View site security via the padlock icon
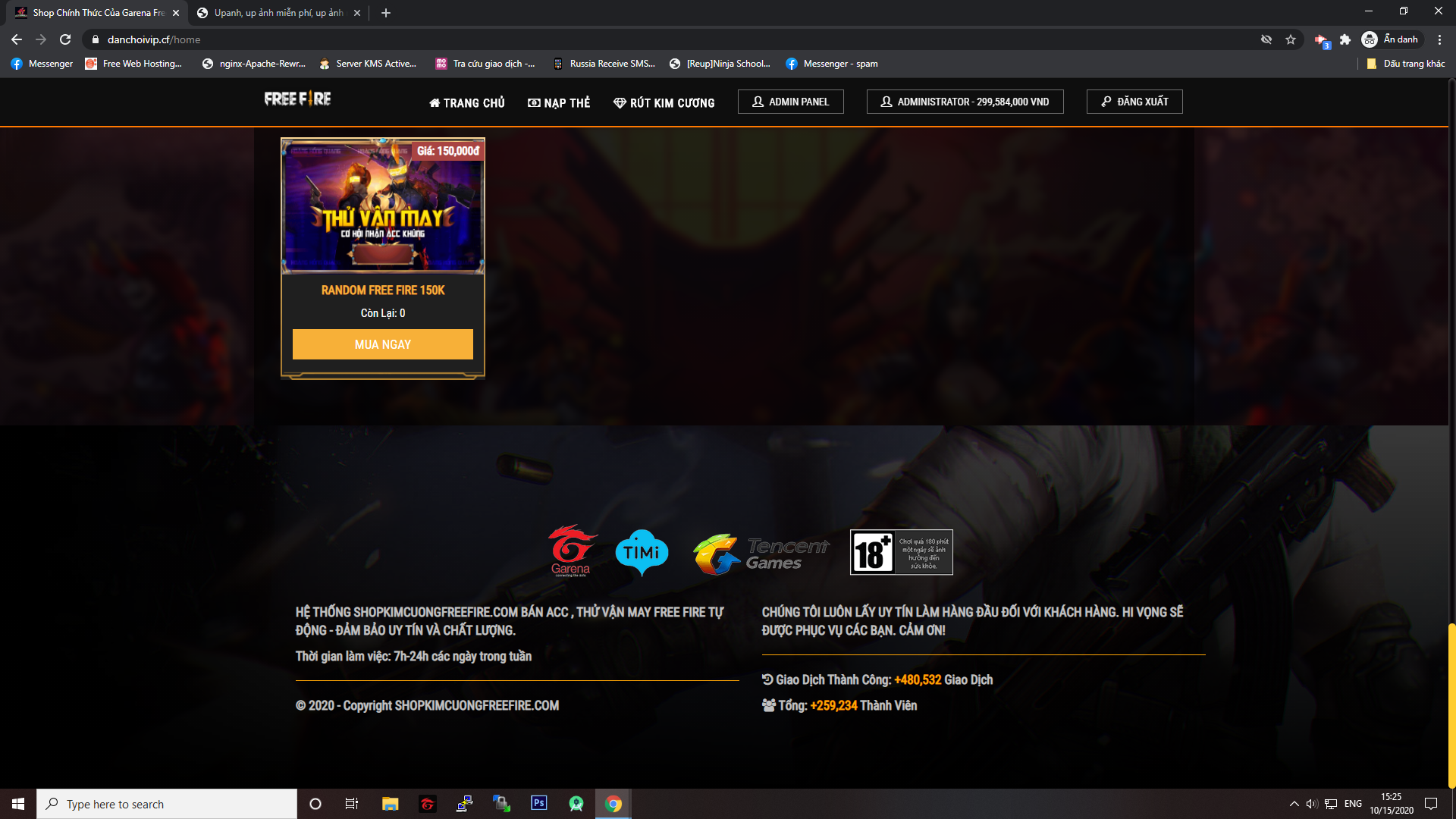Image resolution: width=1456 pixels, height=819 pixels. coord(96,39)
